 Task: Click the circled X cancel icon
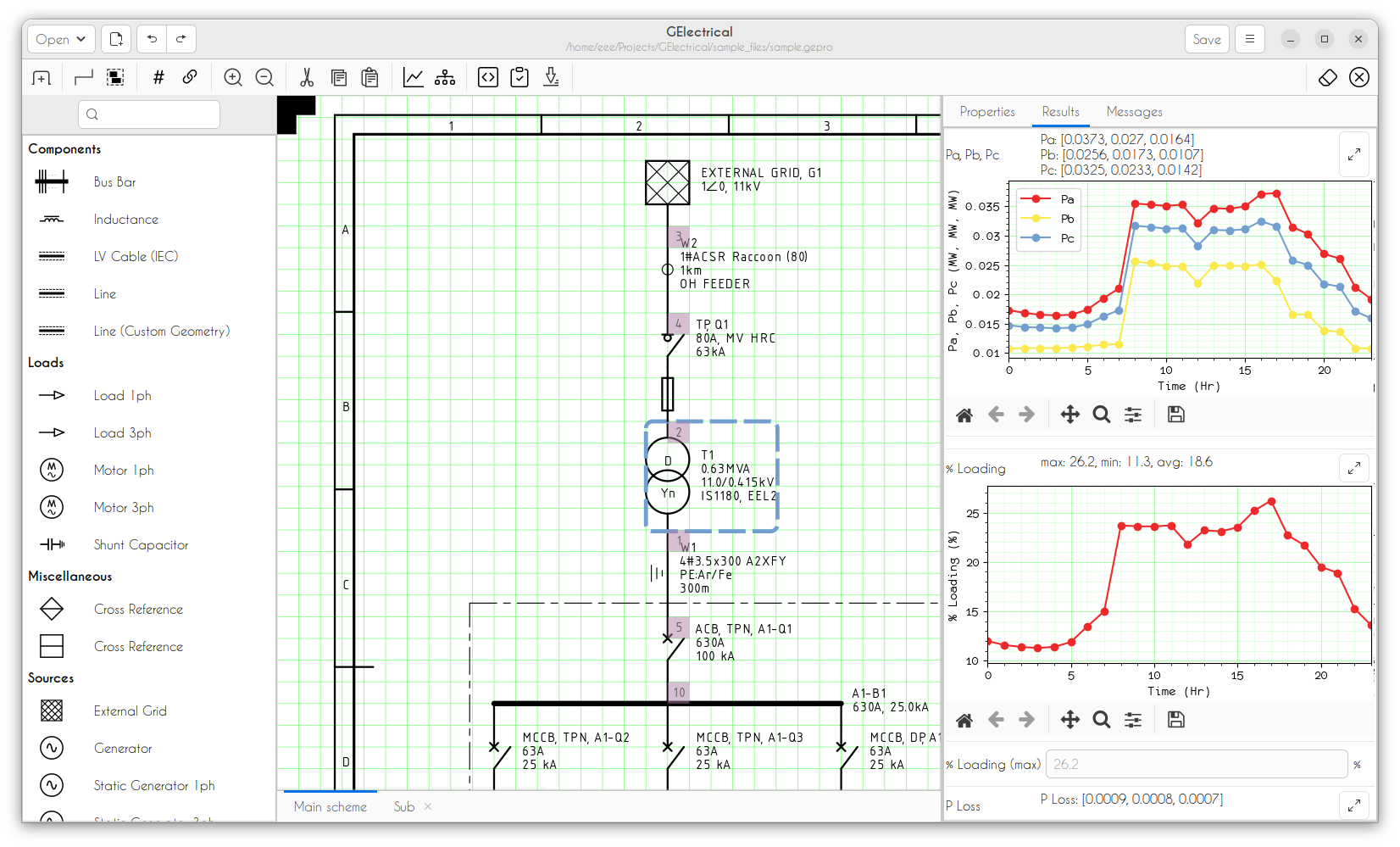point(1359,78)
